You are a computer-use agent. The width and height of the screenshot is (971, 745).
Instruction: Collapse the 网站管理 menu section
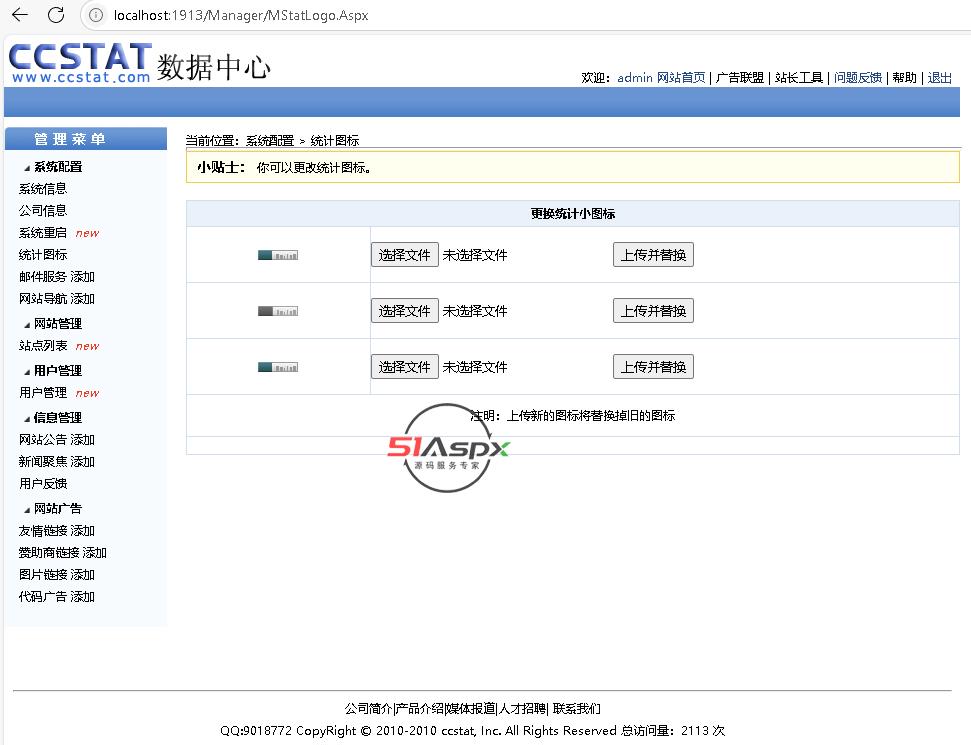[27, 325]
